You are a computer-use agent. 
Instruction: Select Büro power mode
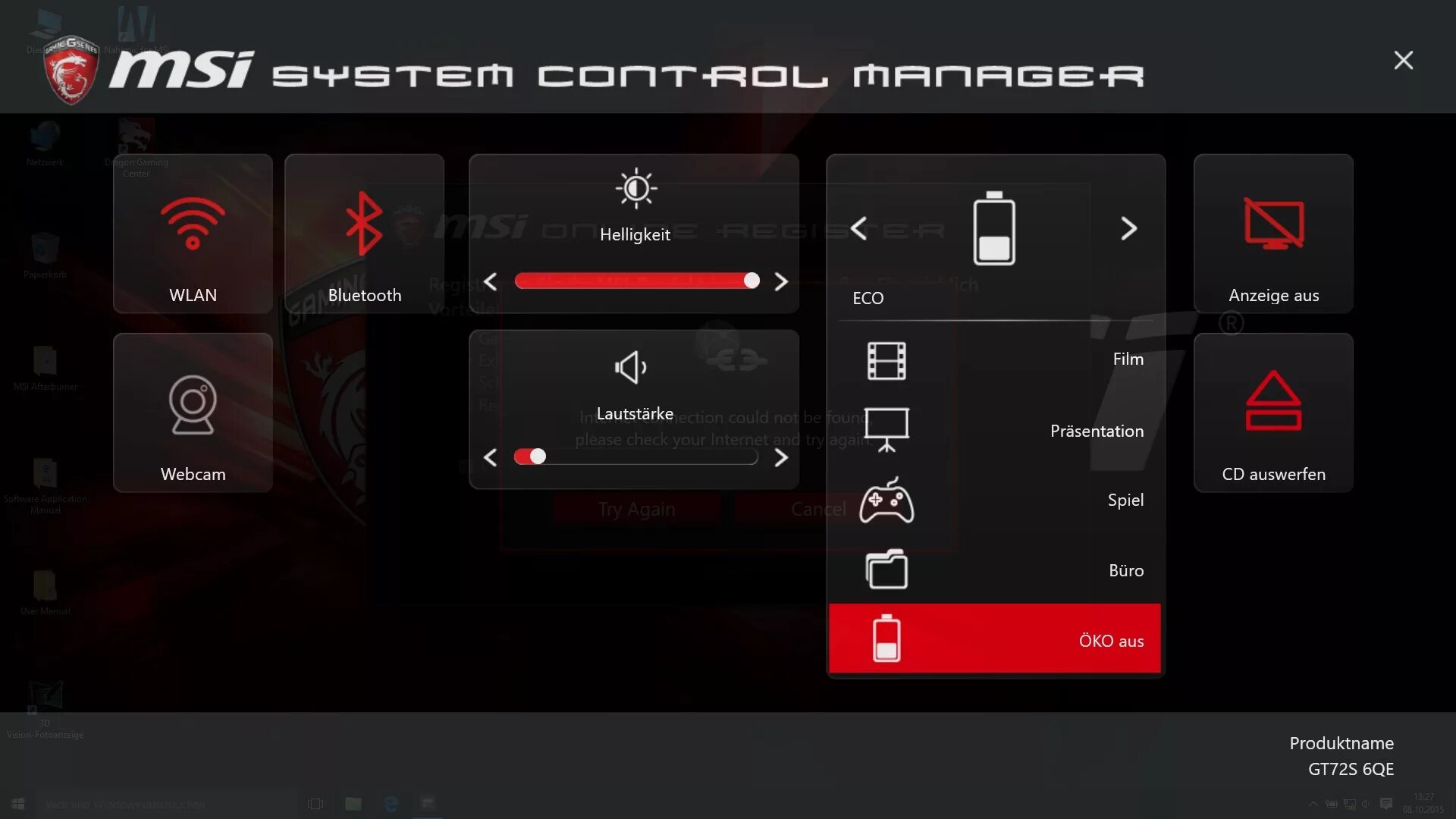[x=994, y=569]
